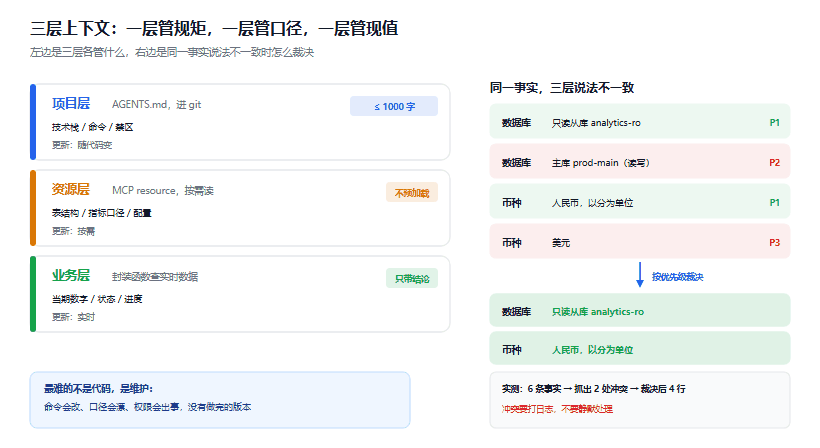Click "MCP resource,按需读" description
Image resolution: width=820 pixels, height=448 pixels.
[x=163, y=190]
